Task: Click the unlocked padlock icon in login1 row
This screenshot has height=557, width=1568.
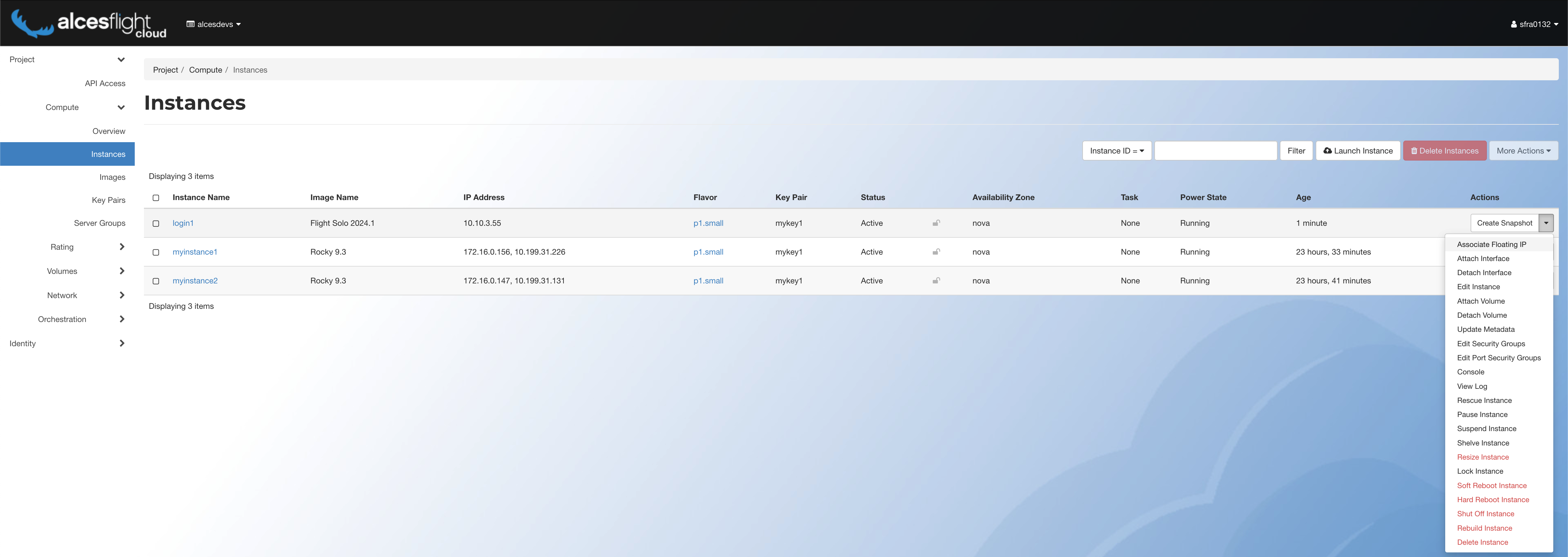Action: coord(936,223)
